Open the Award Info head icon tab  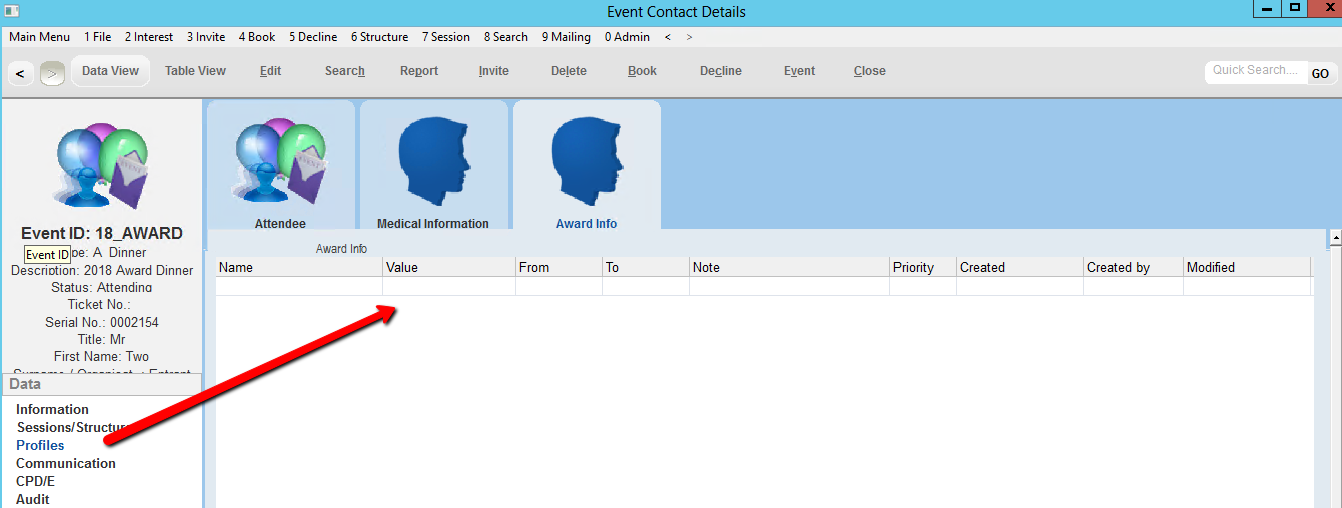(x=586, y=158)
